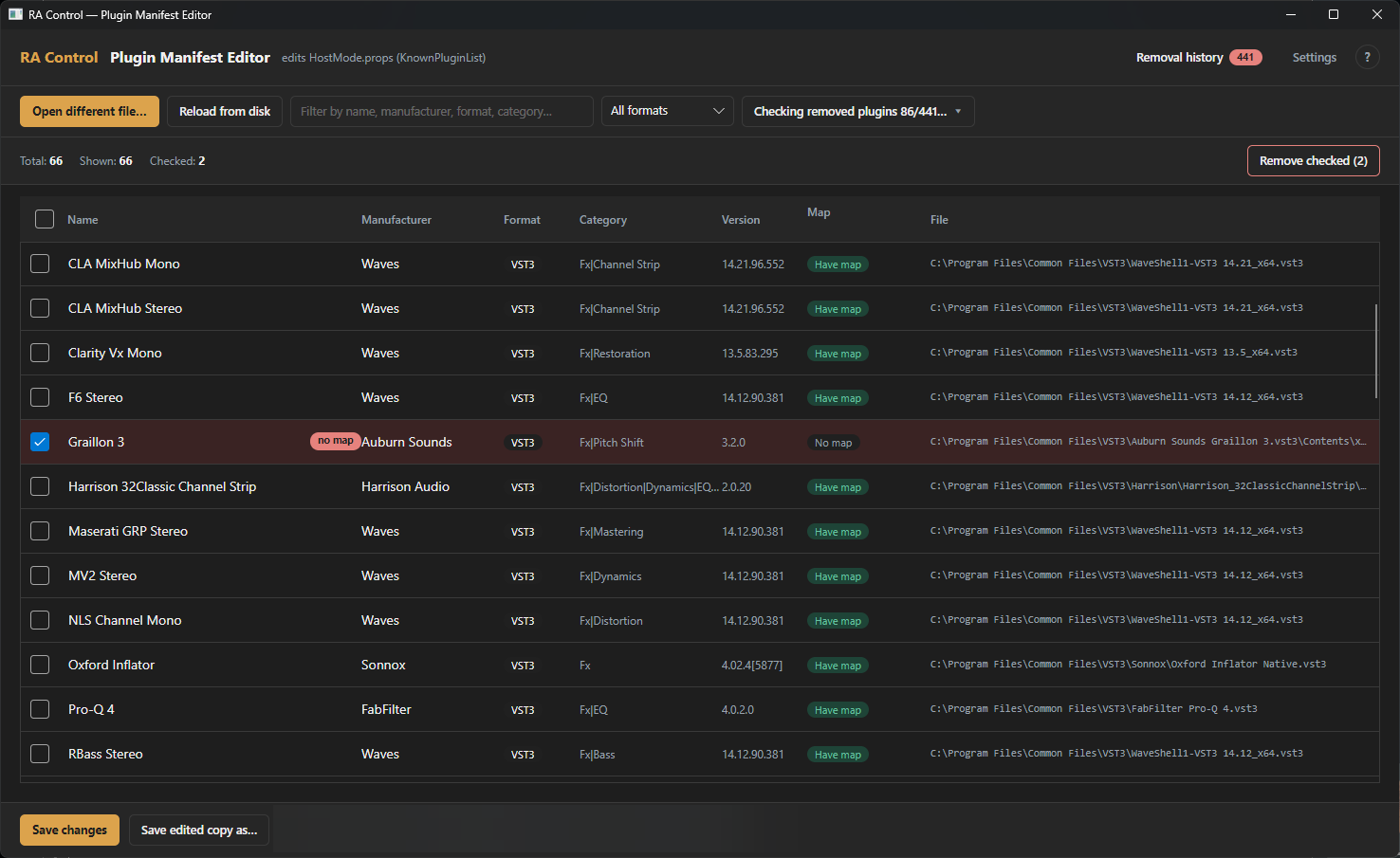
Task: Click the Auburn Sounds manufacturer cell
Action: [406, 442]
